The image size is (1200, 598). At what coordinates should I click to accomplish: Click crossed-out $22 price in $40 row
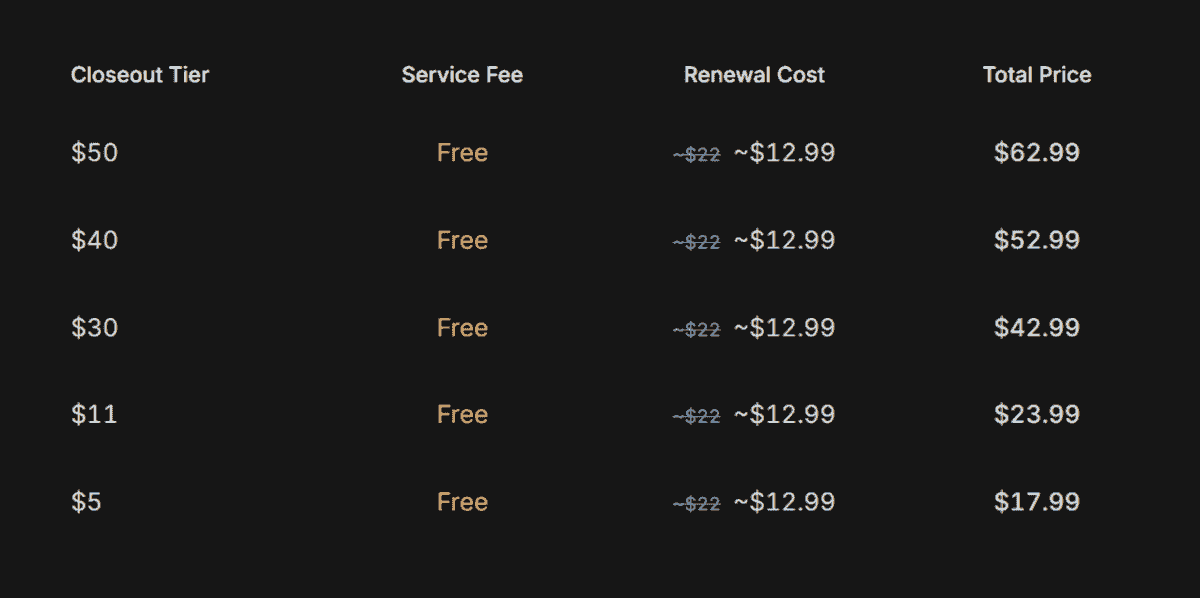696,242
